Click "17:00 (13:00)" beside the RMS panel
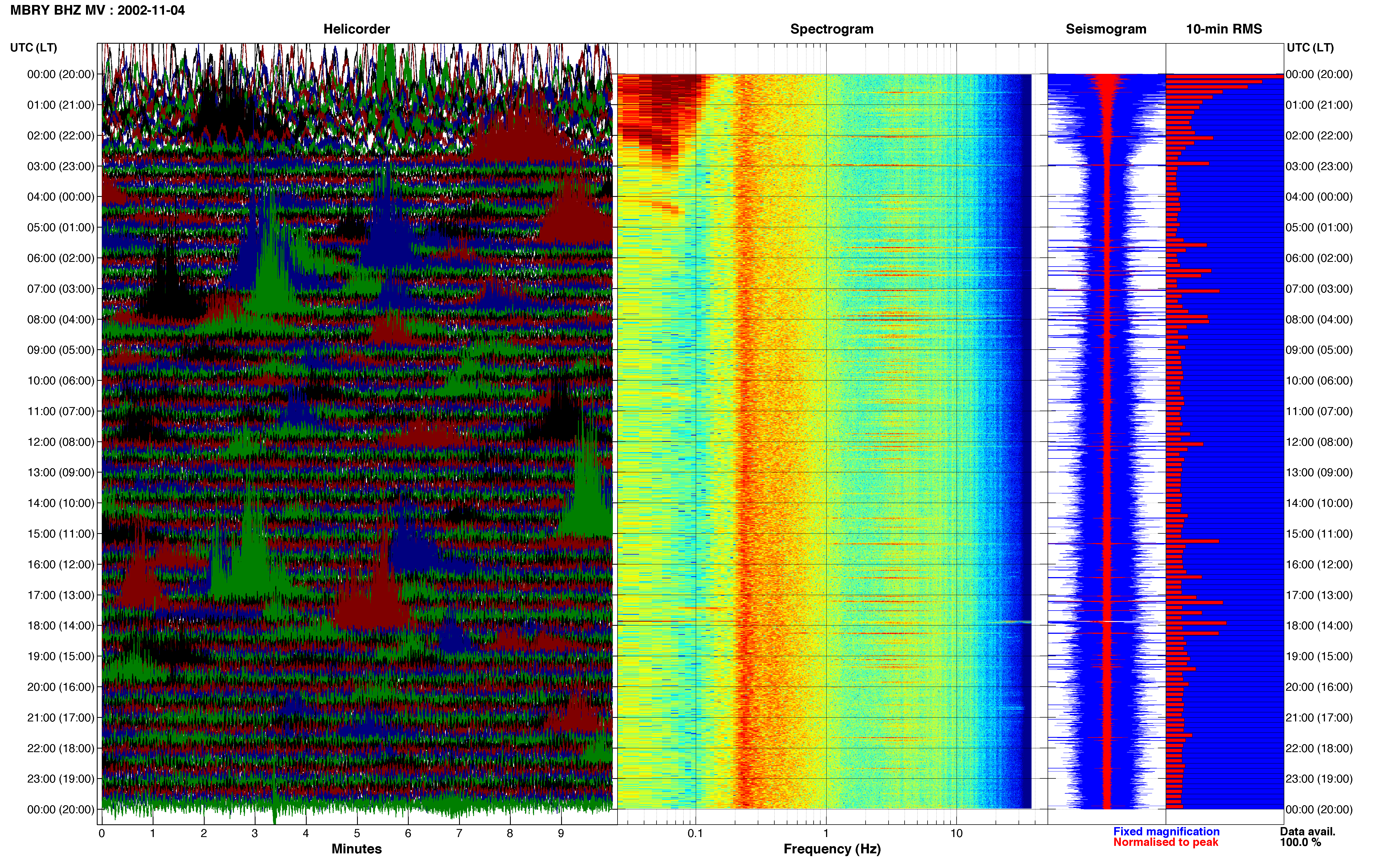The height and width of the screenshot is (868, 1388). 1319,595
